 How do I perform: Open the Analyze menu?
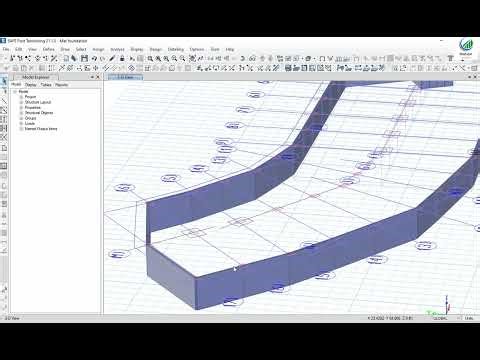click(x=117, y=49)
